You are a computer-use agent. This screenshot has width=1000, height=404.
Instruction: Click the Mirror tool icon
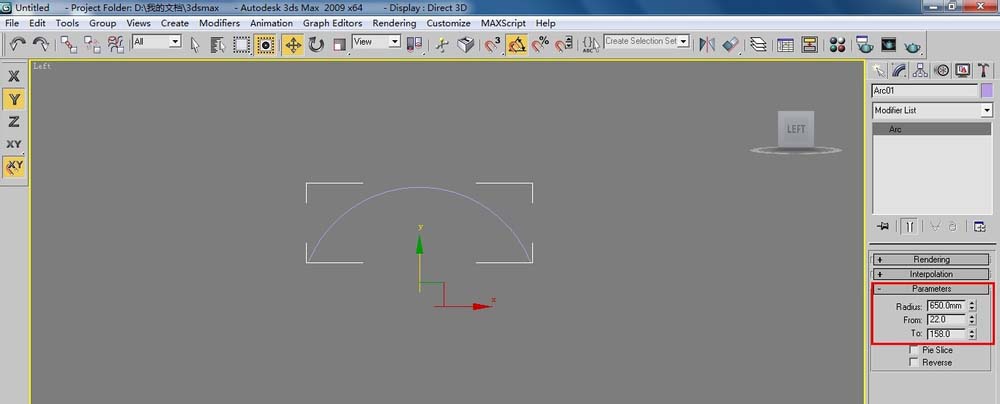[x=707, y=44]
